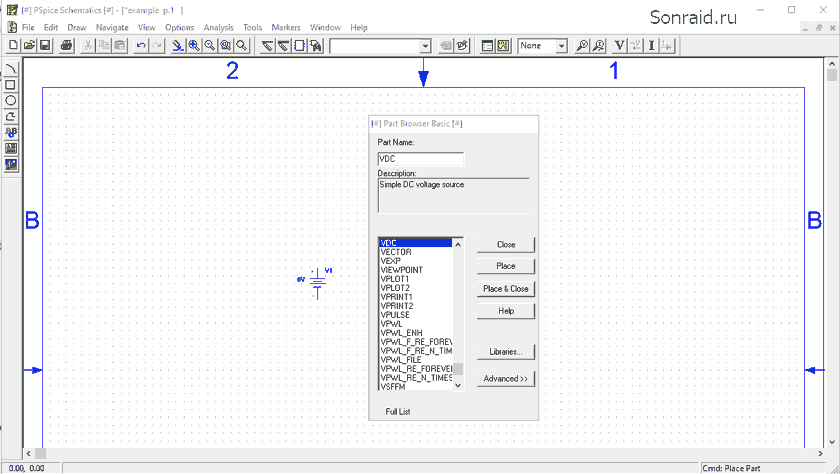Save the schematic with the disk icon
The height and width of the screenshot is (474, 840).
pos(45,46)
